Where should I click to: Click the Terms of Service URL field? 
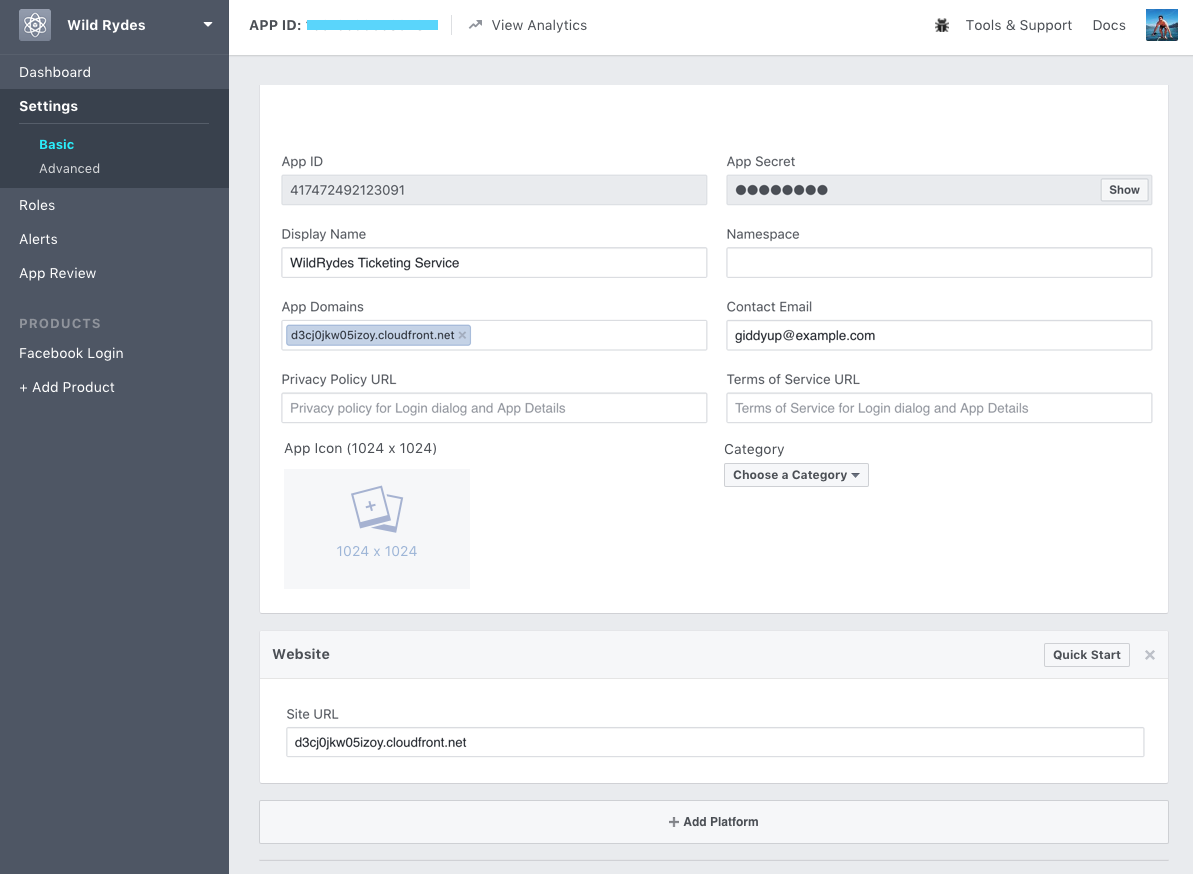[939, 408]
